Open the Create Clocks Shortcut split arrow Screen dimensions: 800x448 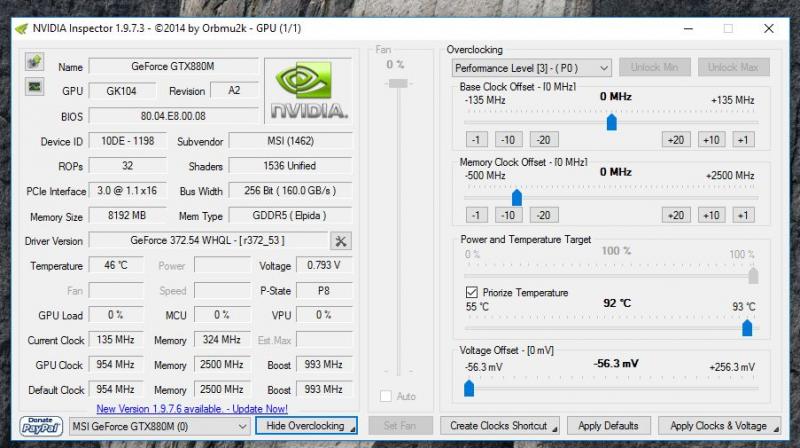[555, 430]
